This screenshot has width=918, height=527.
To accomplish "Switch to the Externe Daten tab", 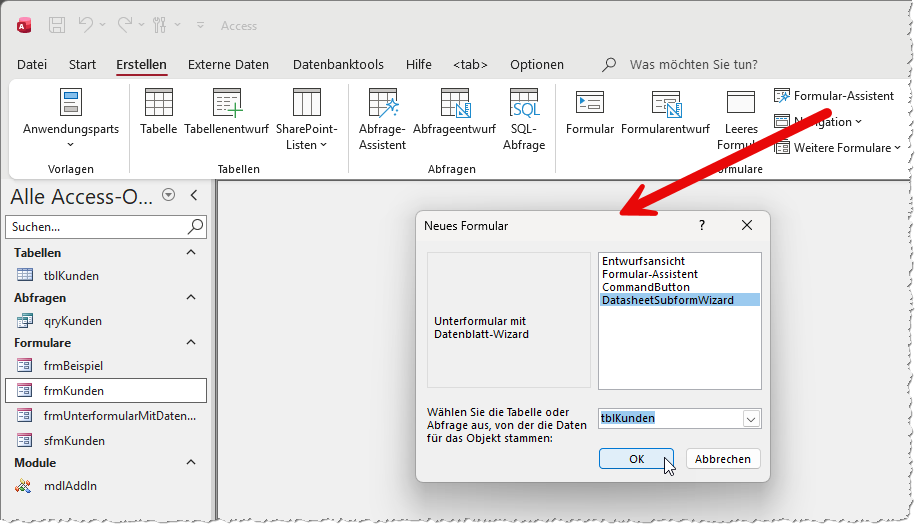I will point(228,64).
